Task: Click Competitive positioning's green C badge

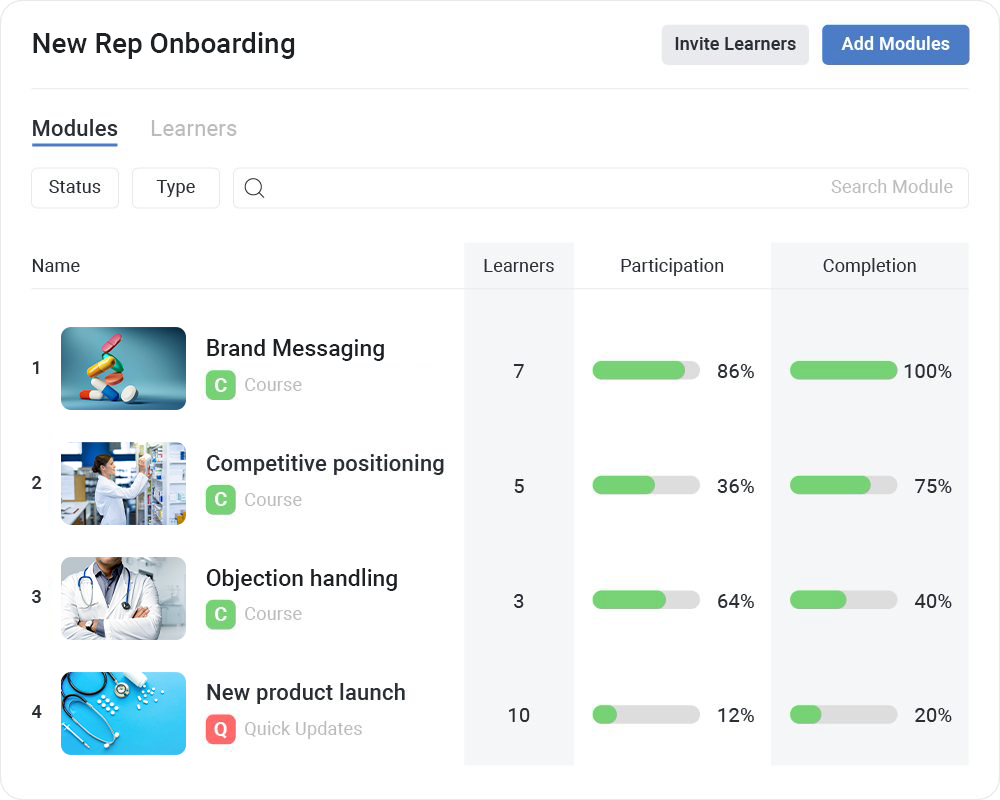Action: coord(221,500)
